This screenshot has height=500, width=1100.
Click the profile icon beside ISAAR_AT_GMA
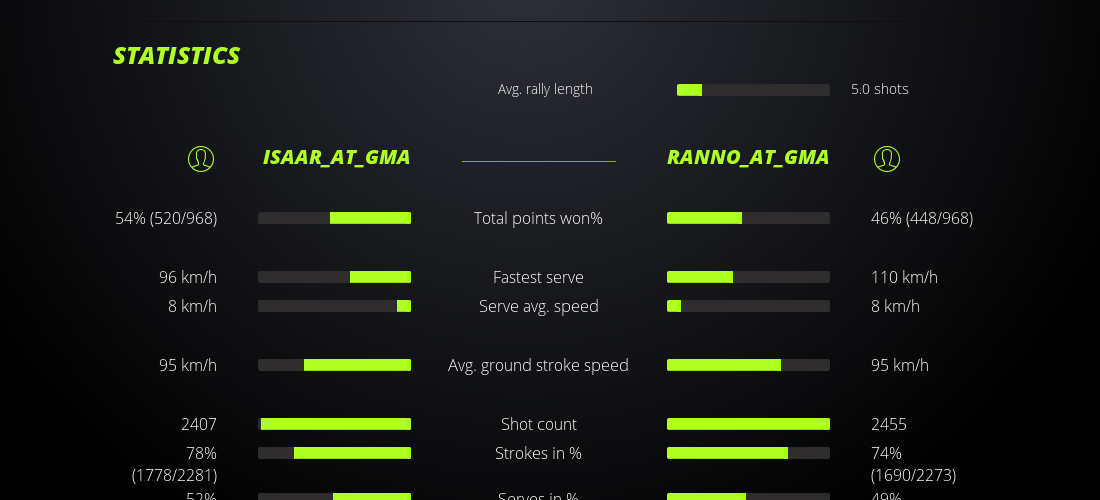(201, 158)
